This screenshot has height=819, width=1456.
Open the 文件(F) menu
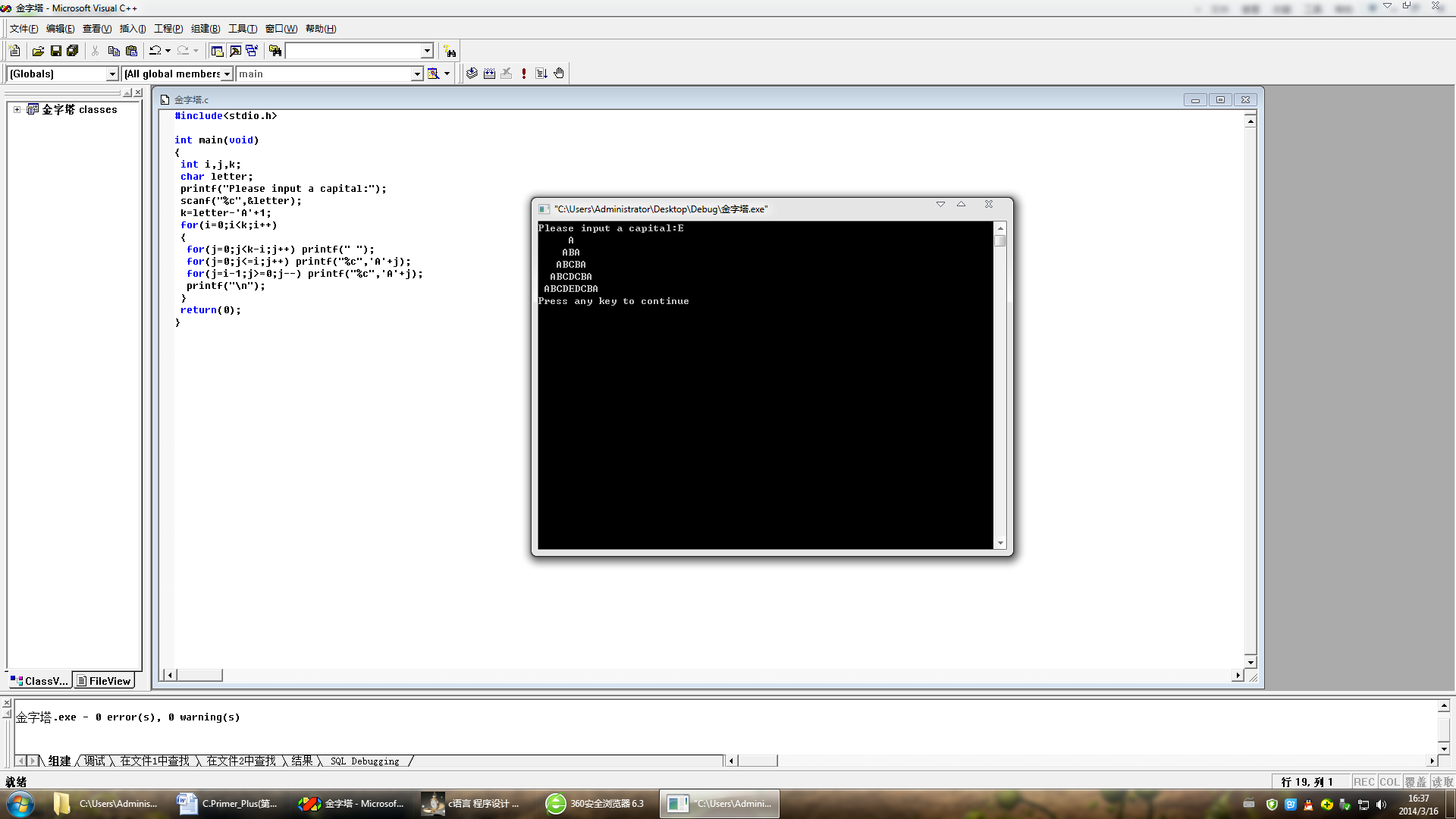(x=24, y=29)
